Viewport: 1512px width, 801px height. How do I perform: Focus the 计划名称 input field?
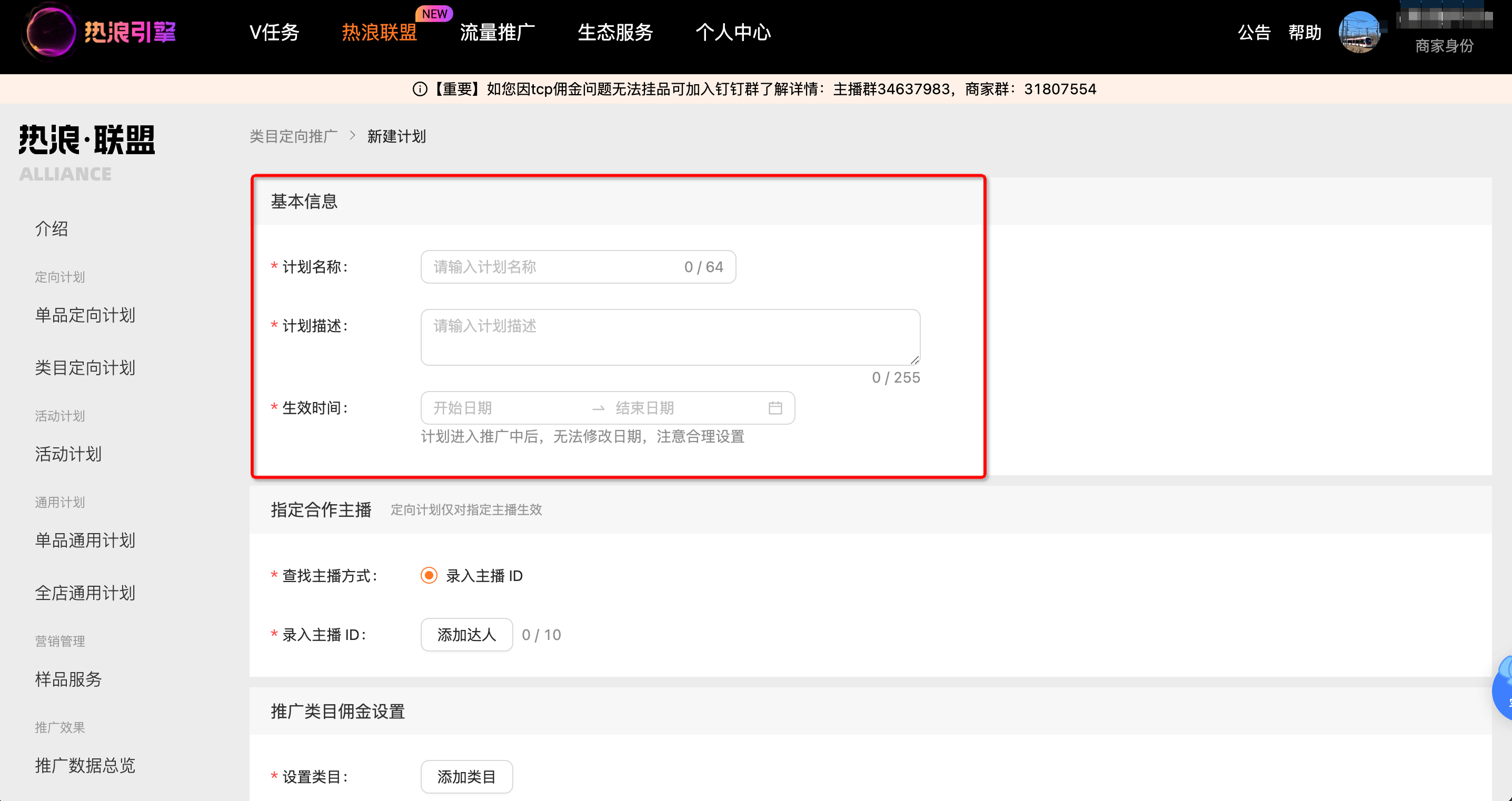pyautogui.click(x=552, y=267)
